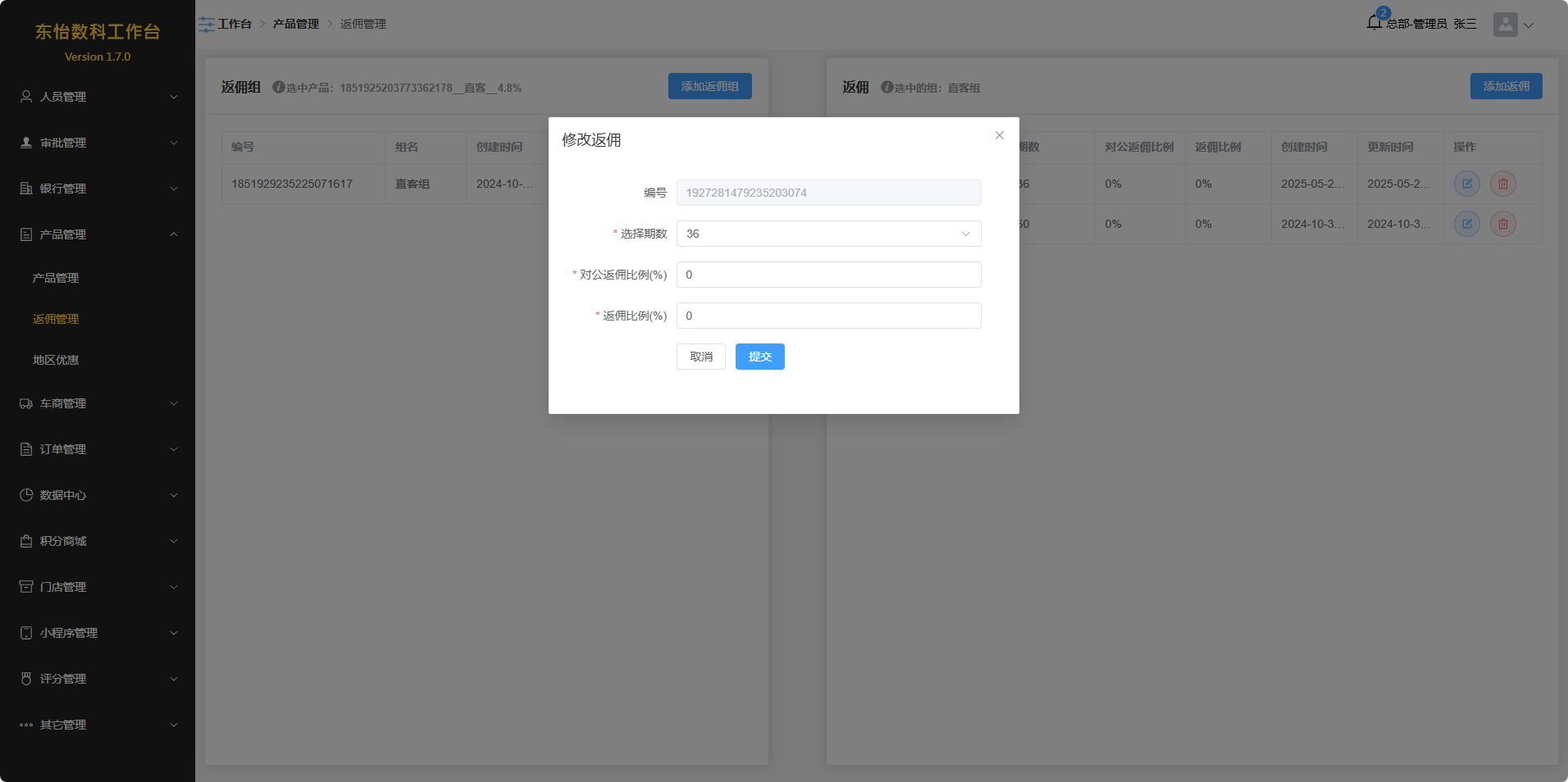Click delete icon in second commission row
This screenshot has width=1568, height=782.
[1502, 224]
